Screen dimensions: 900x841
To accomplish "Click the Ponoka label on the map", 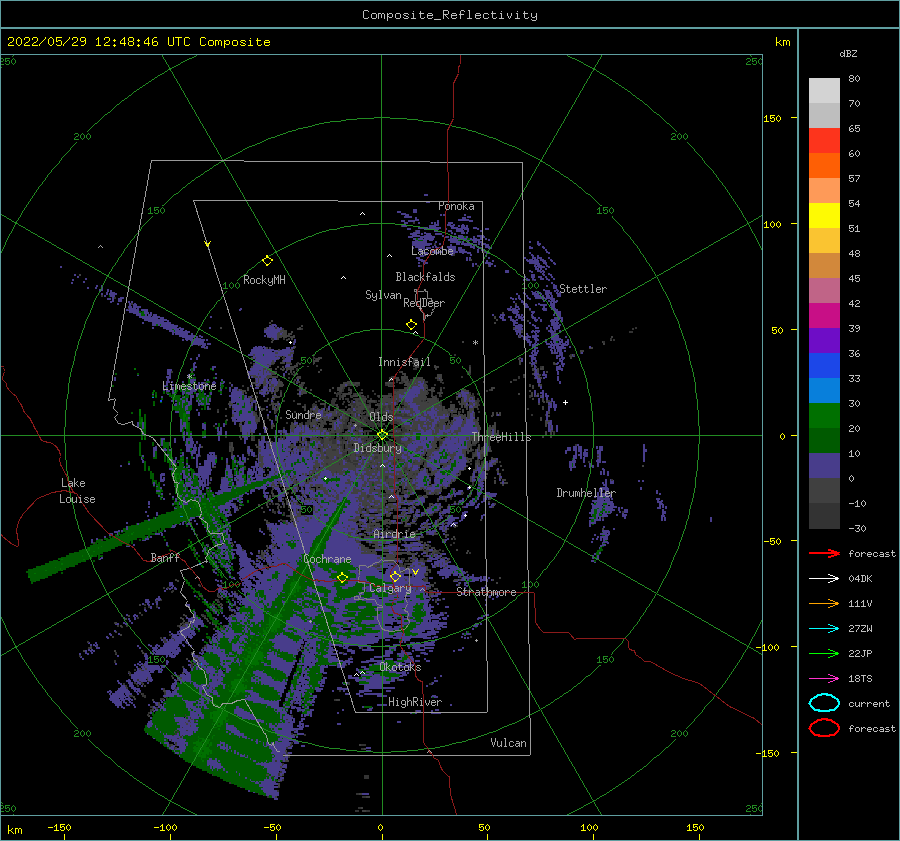I will 456,206.
